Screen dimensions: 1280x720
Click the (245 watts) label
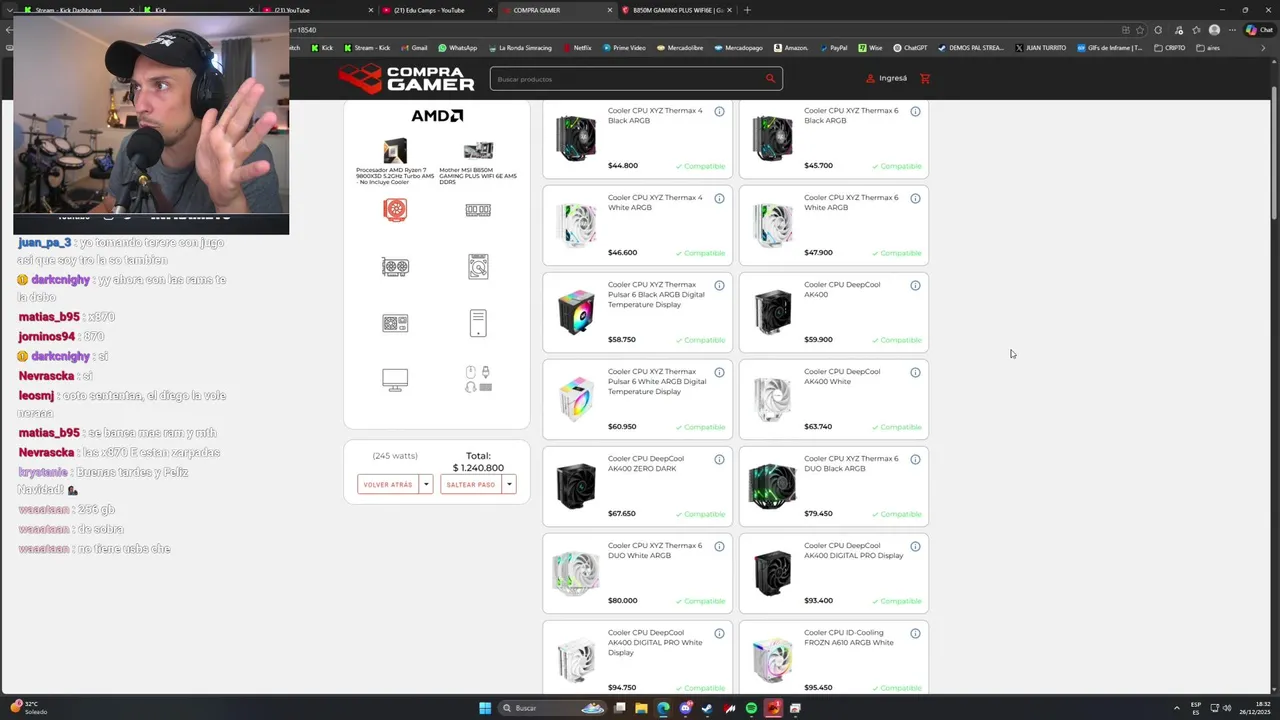pos(395,456)
